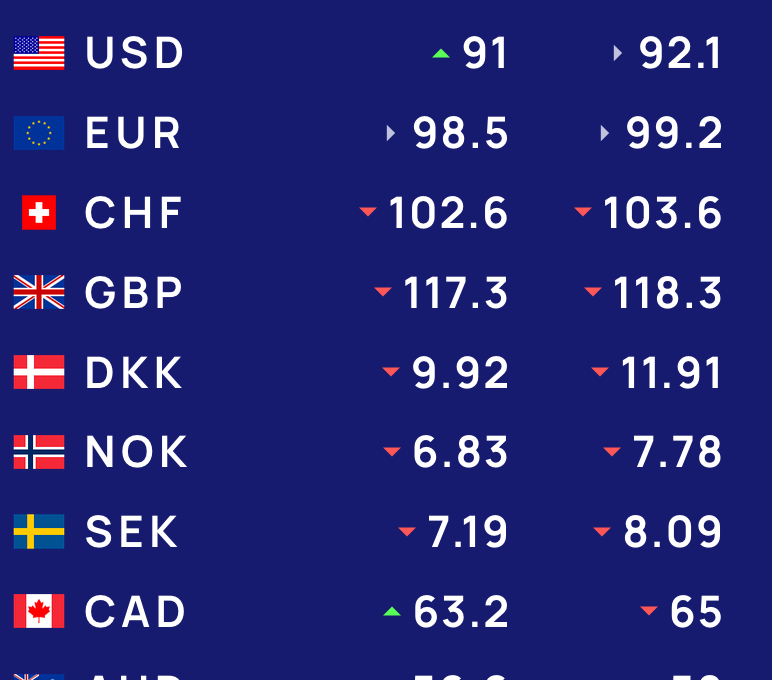Viewport: 772px width, 680px height.
Task: Click the Canadian flag icon
Action: click(x=39, y=611)
